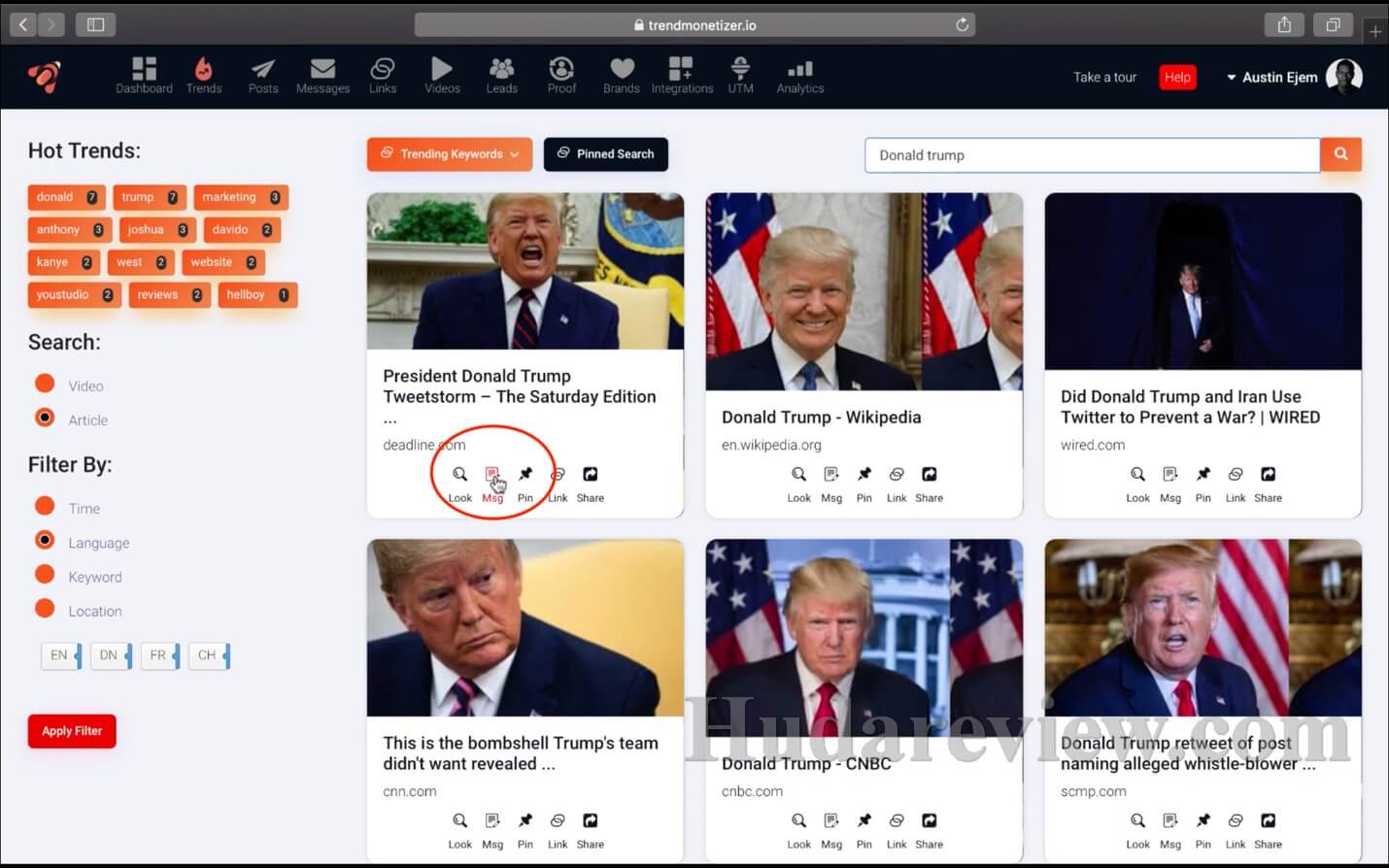Reload the page in browser
The height and width of the screenshot is (868, 1389).
click(962, 24)
